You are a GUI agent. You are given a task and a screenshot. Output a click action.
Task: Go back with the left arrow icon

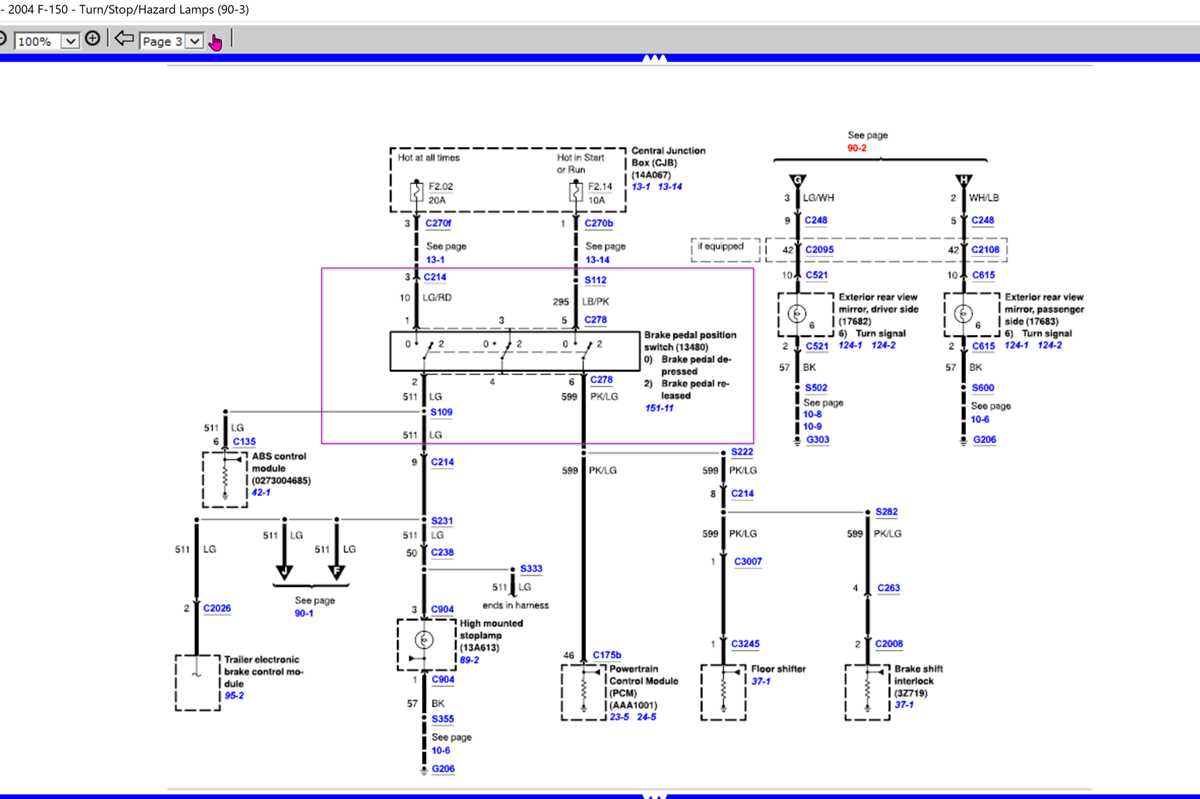pos(123,40)
